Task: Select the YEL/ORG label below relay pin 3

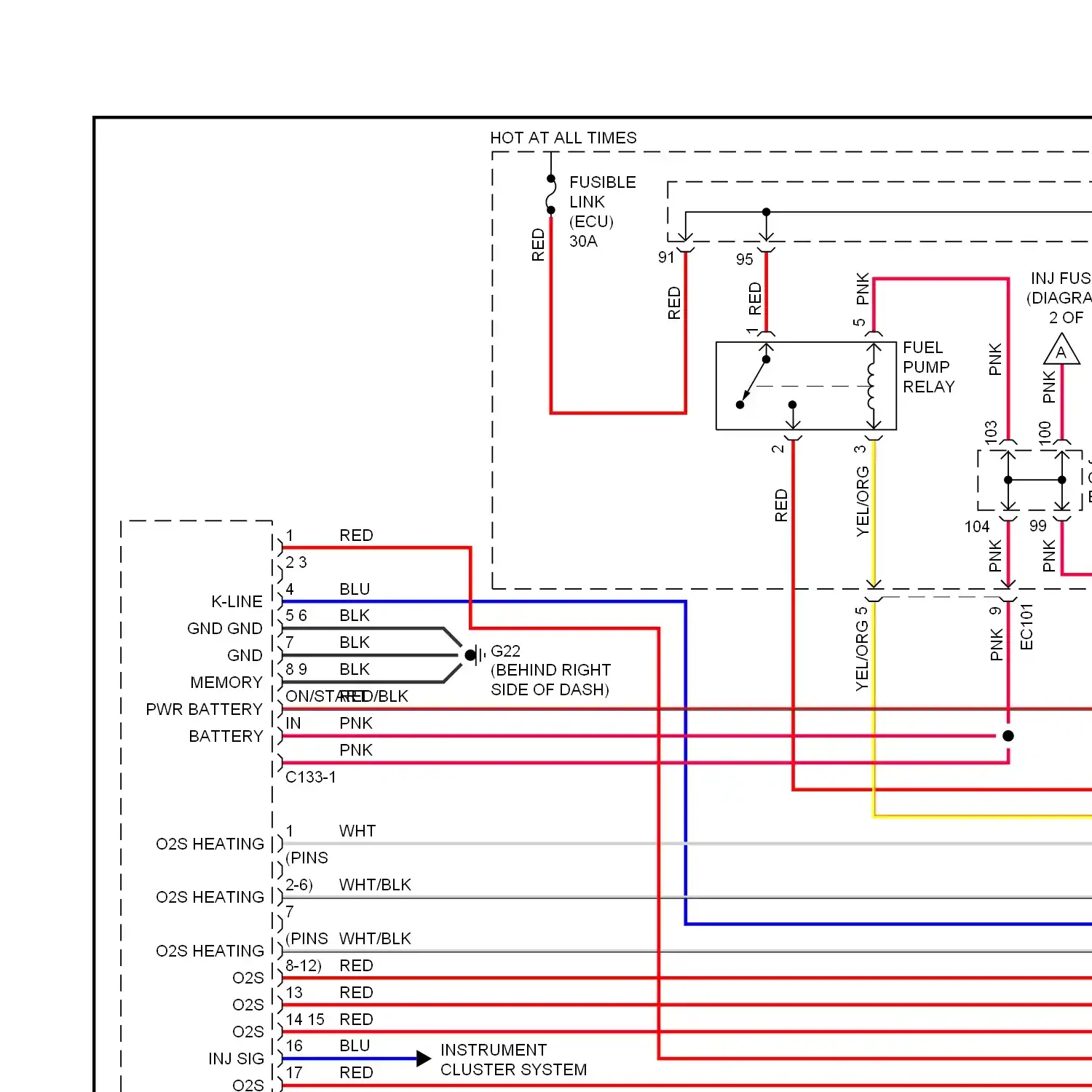Action: [863, 502]
